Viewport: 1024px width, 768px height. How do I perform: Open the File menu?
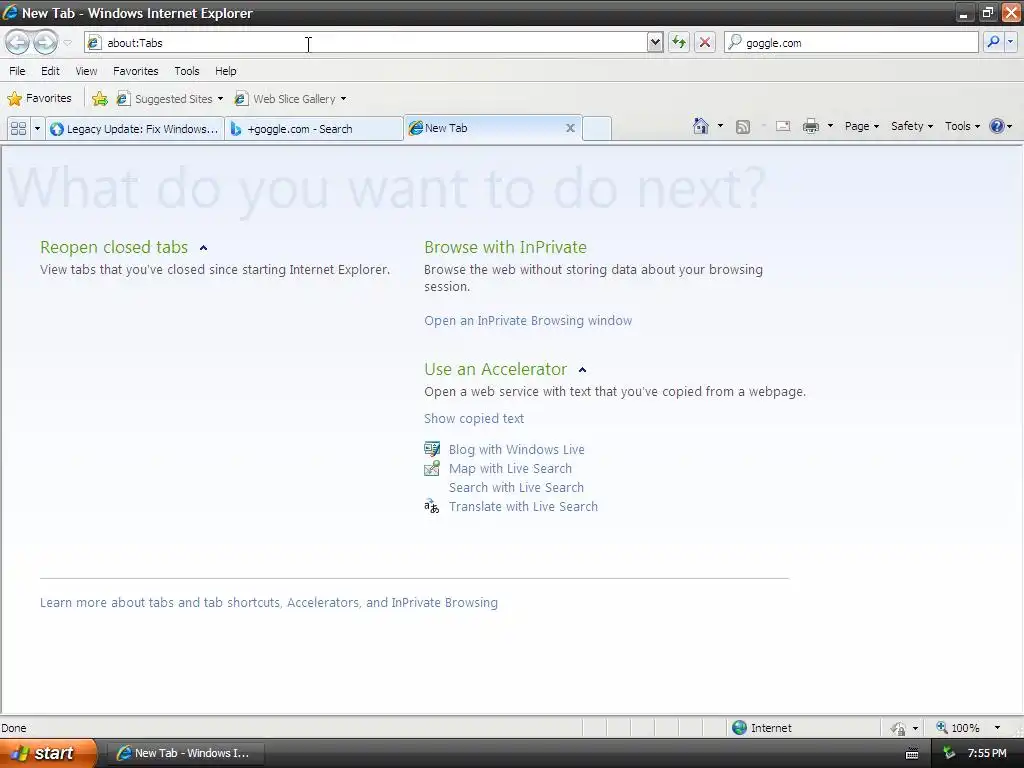click(18, 71)
